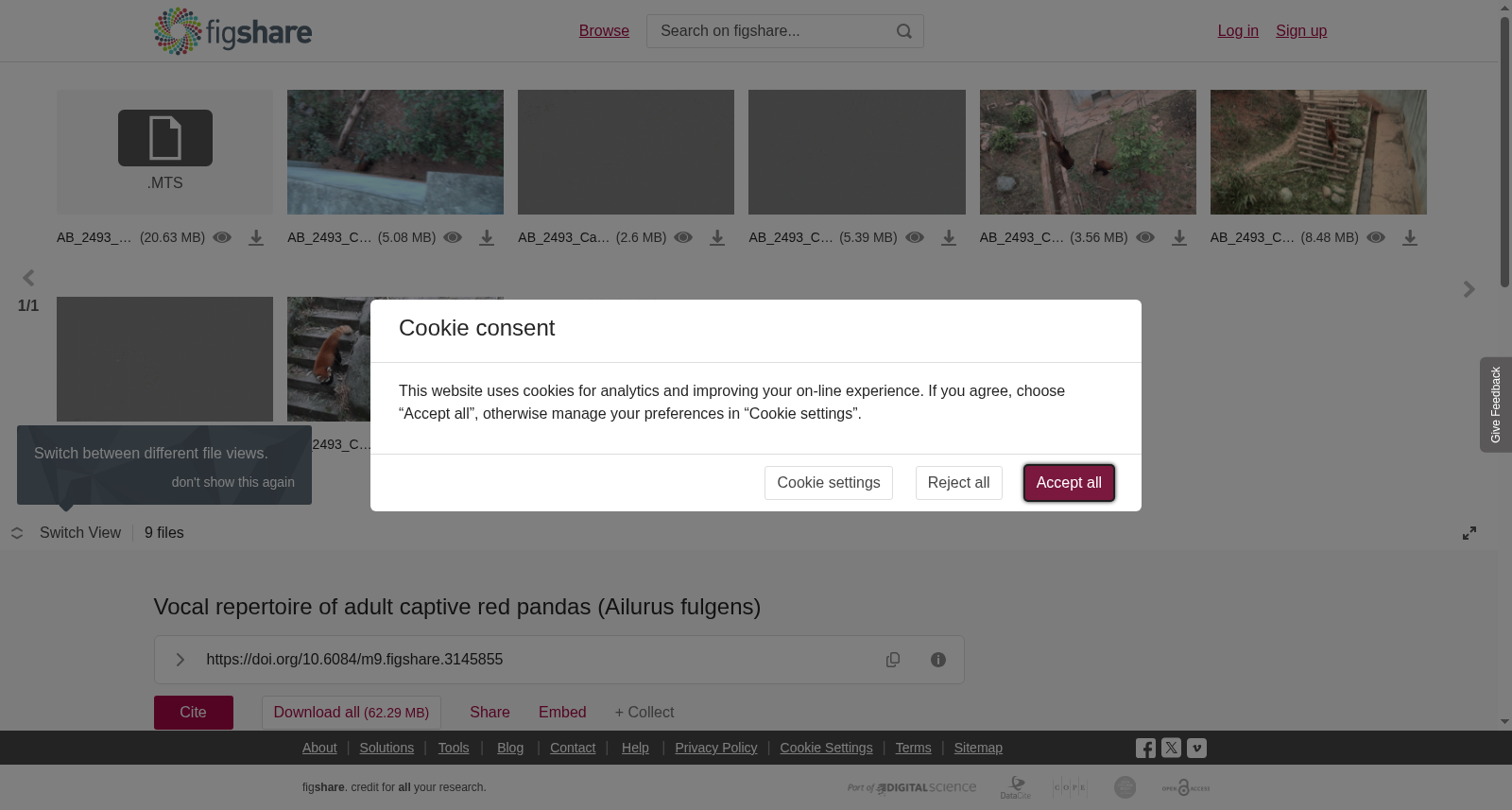The width and height of the screenshot is (1512, 810).
Task: Click Log in
Action: click(1238, 31)
